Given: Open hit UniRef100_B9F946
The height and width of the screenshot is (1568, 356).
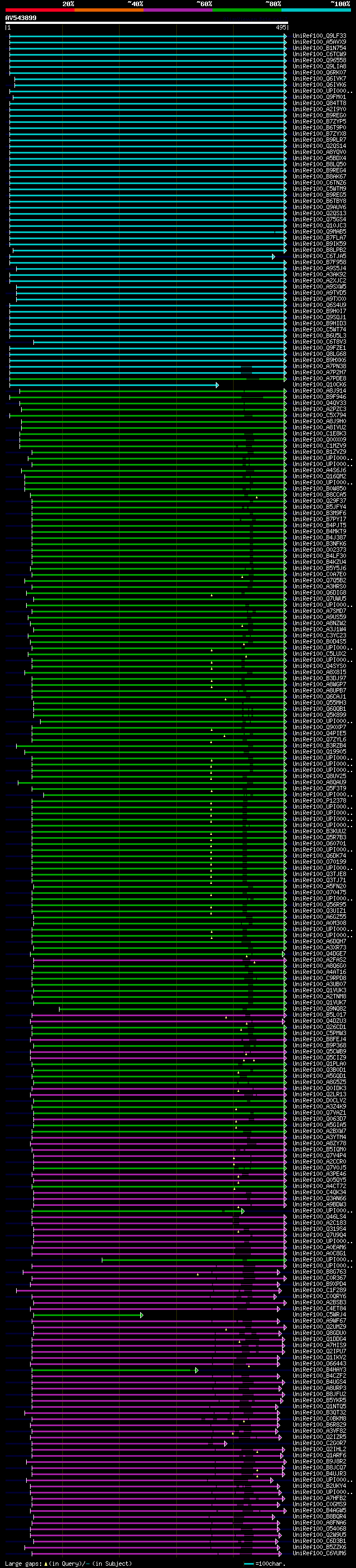Looking at the screenshot, I should pyautogui.click(x=319, y=397).
